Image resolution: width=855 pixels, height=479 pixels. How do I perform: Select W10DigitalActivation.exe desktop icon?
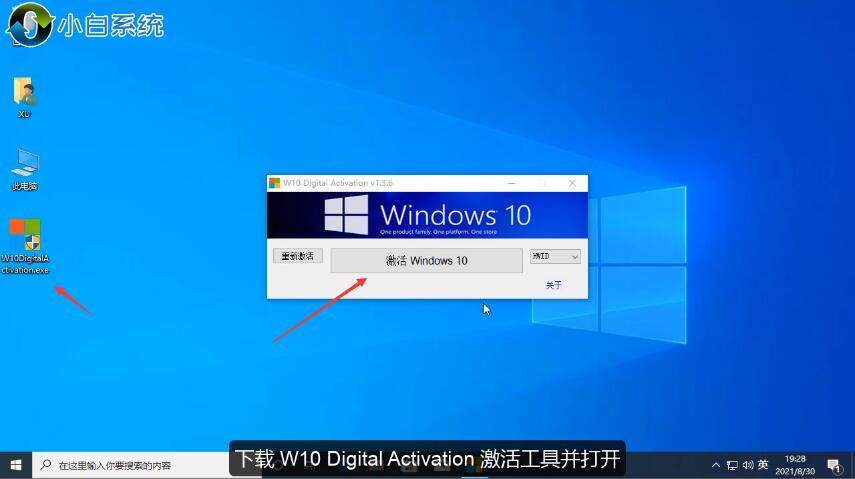coord(25,246)
